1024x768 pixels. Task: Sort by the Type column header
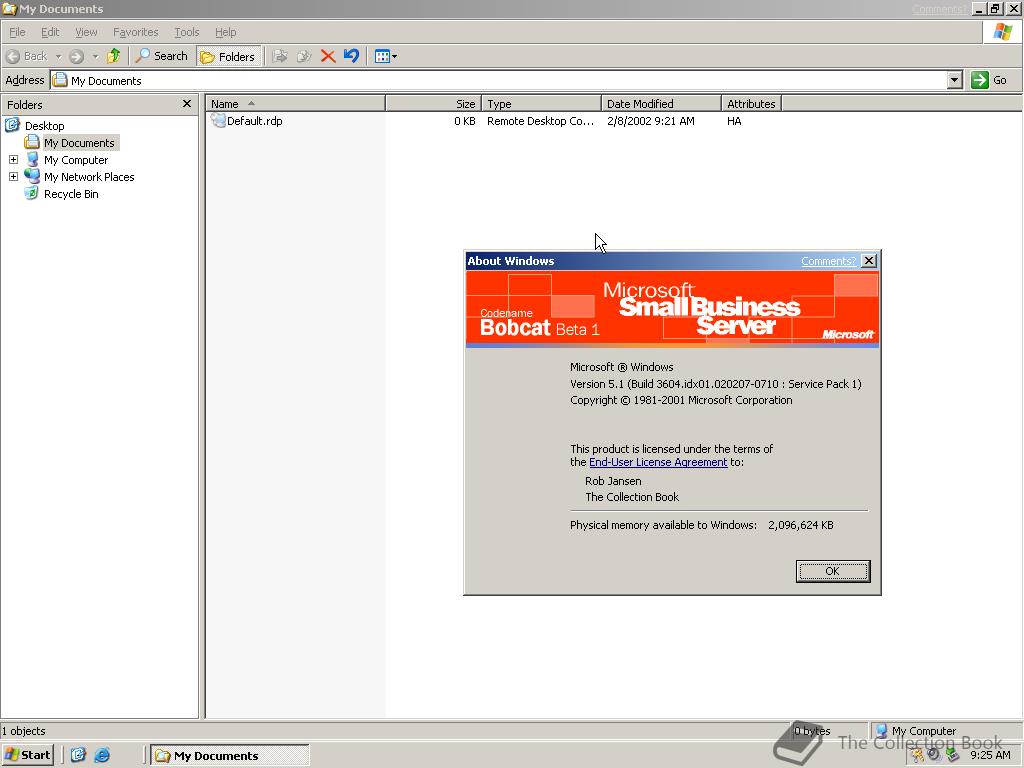pyautogui.click(x=541, y=104)
